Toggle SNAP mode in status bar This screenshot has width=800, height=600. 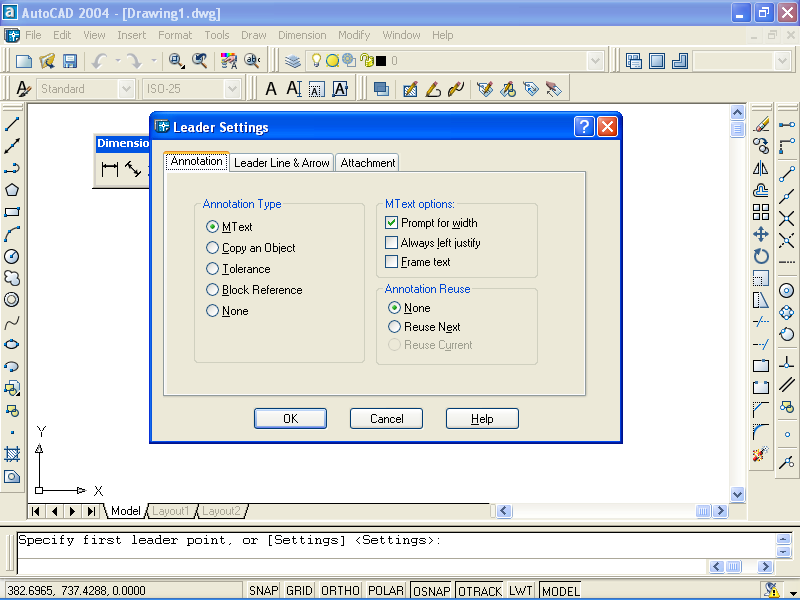pyautogui.click(x=263, y=591)
